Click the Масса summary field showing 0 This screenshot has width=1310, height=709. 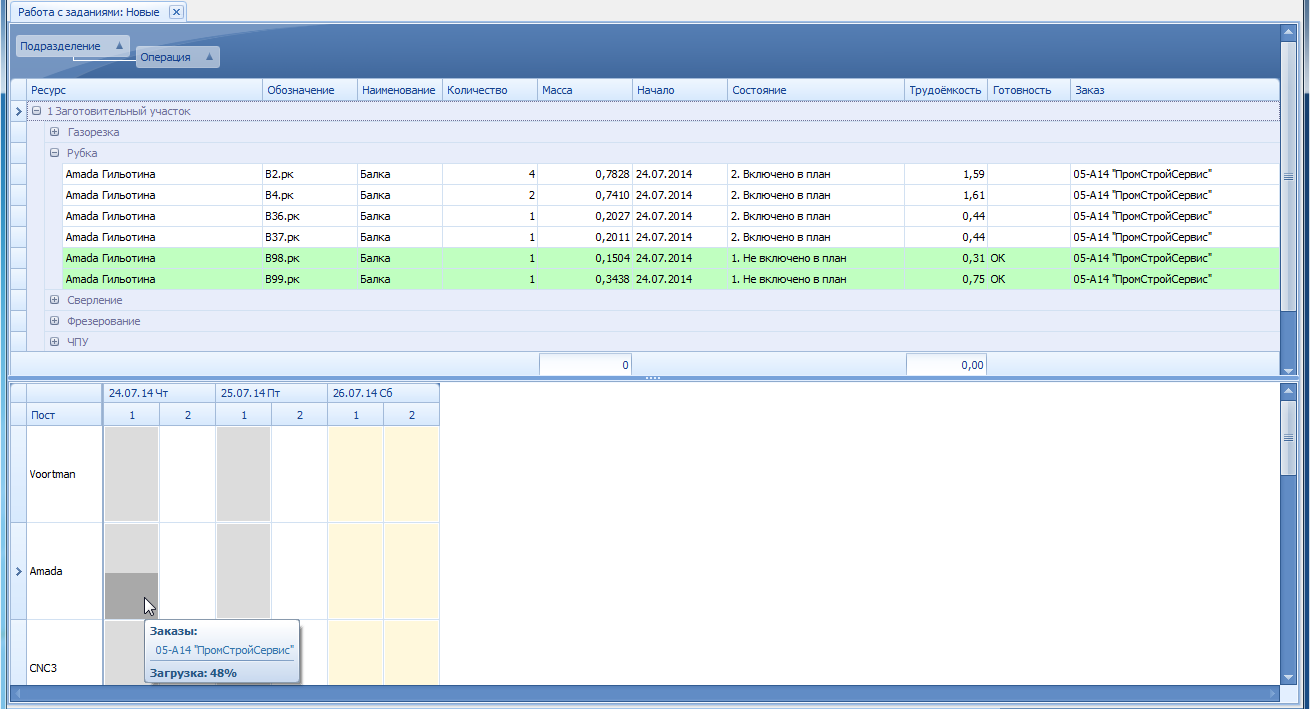coord(585,365)
